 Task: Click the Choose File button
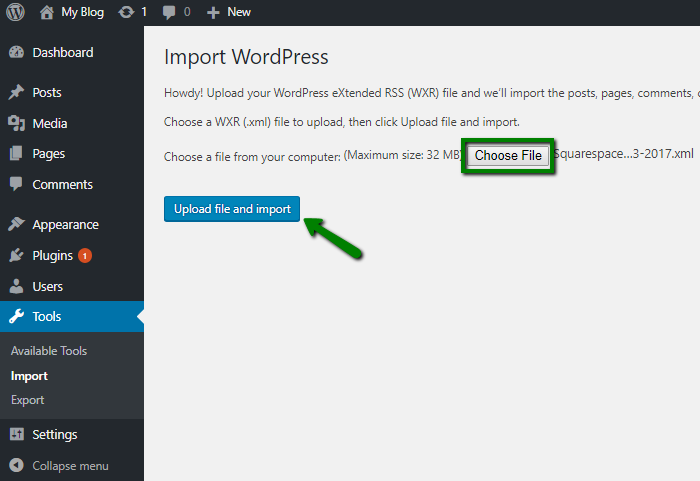508,156
